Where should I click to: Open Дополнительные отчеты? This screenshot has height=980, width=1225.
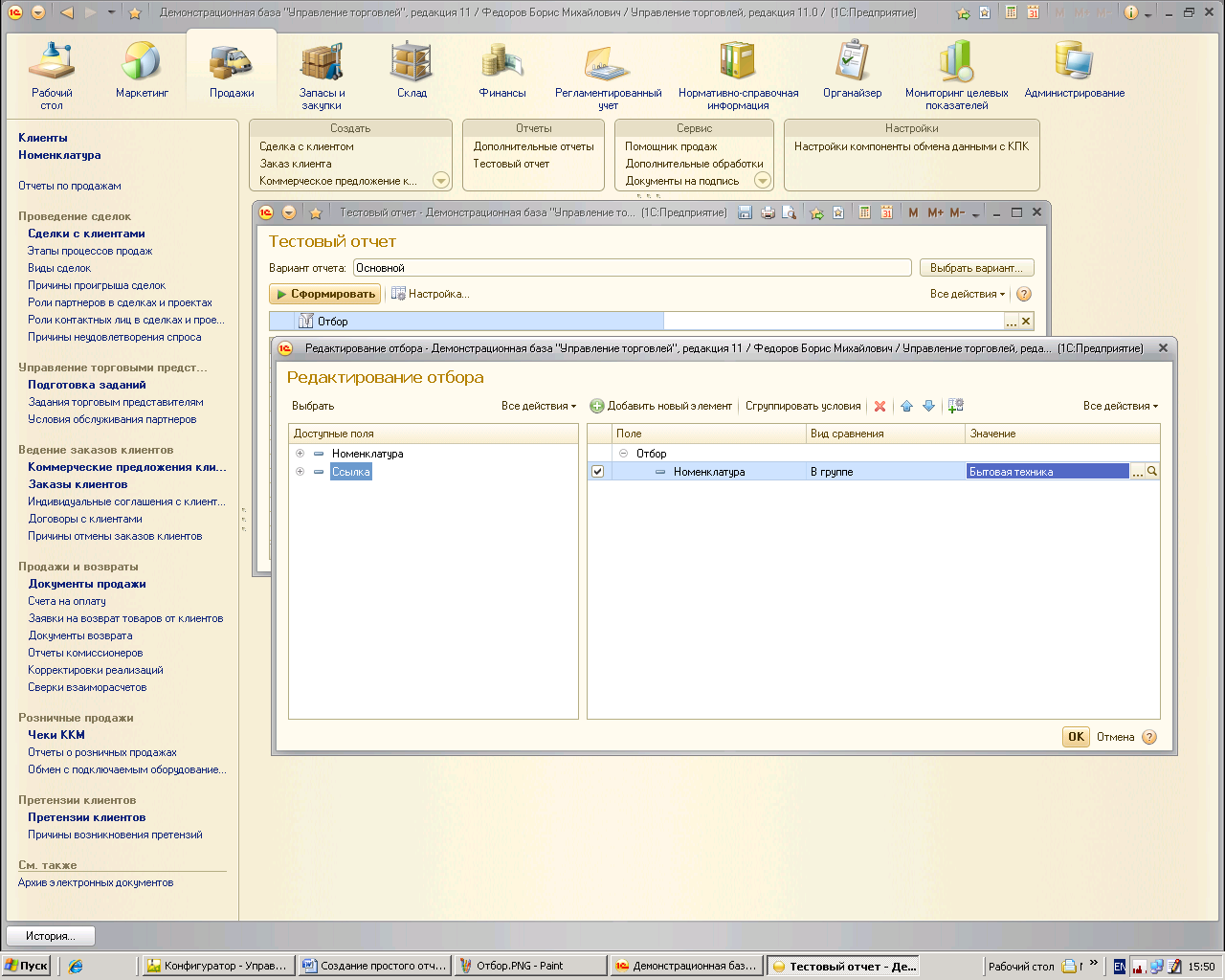[x=533, y=146]
